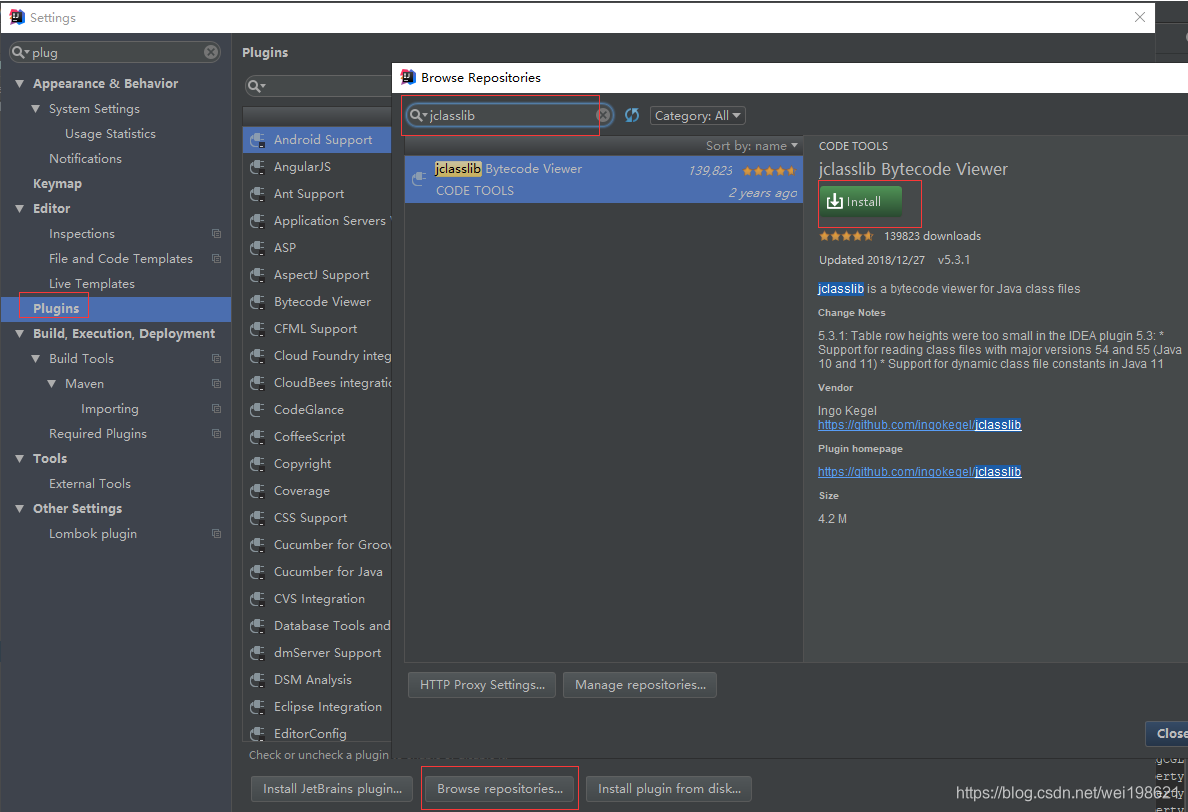
Task: Click Manage repositories button
Action: pyautogui.click(x=640, y=685)
